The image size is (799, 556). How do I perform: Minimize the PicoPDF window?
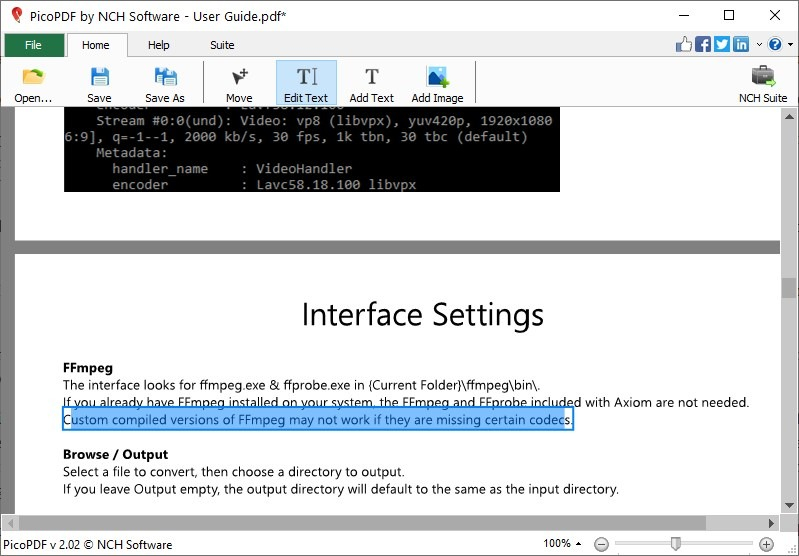tap(684, 15)
